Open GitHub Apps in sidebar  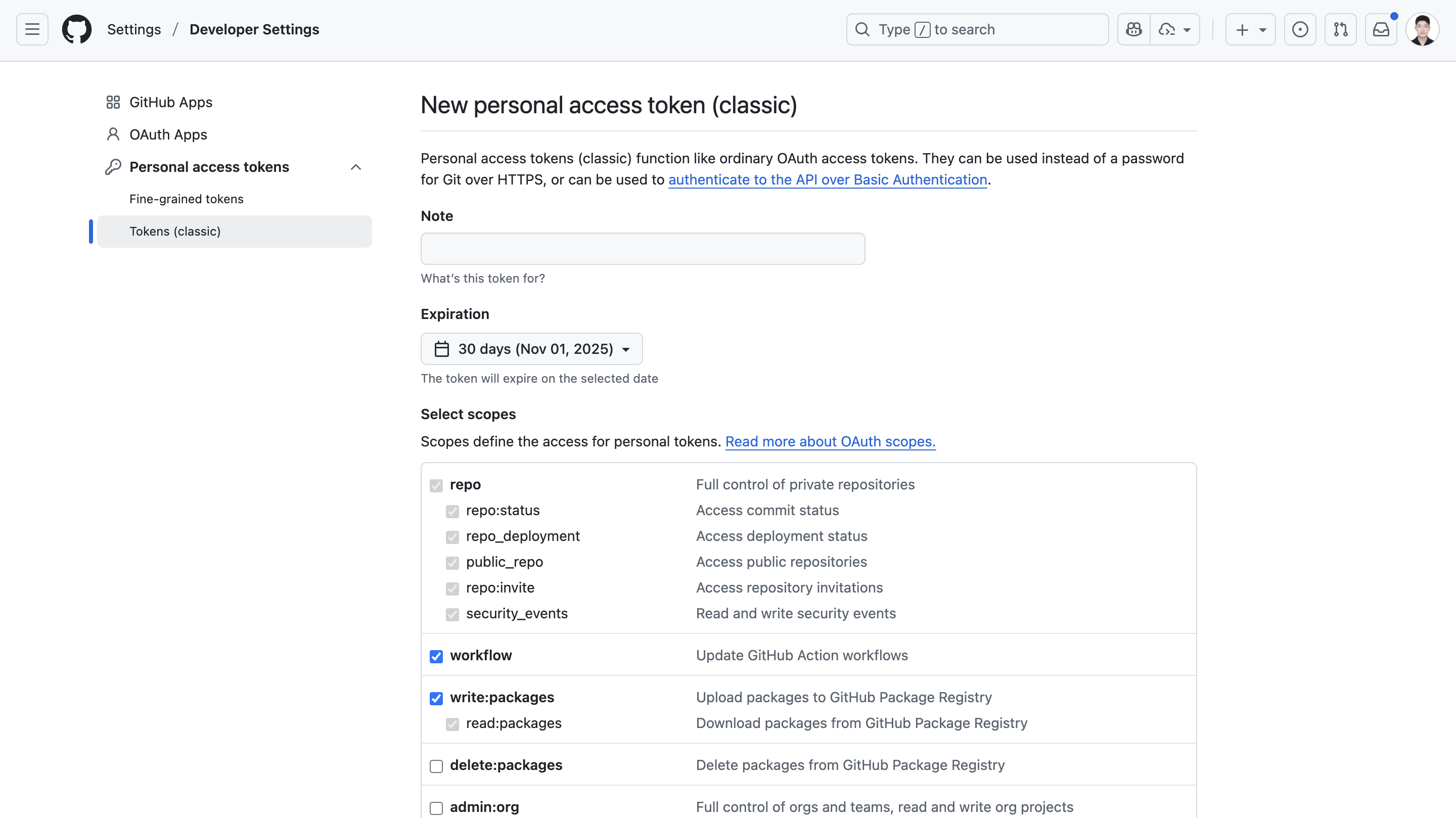171,102
